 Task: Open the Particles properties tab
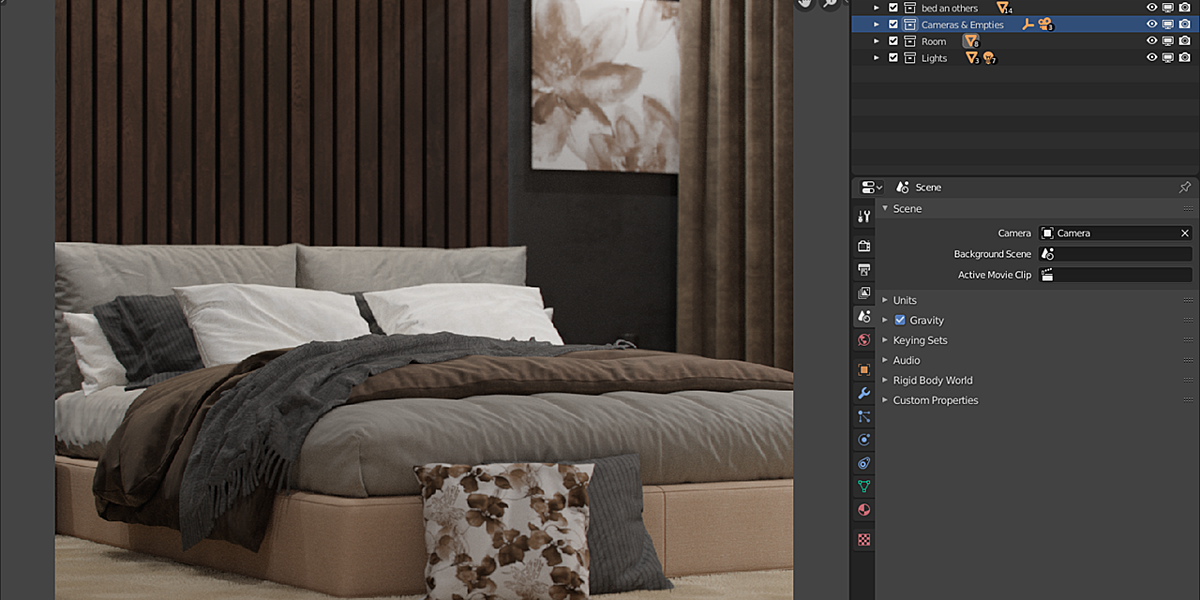click(x=864, y=416)
